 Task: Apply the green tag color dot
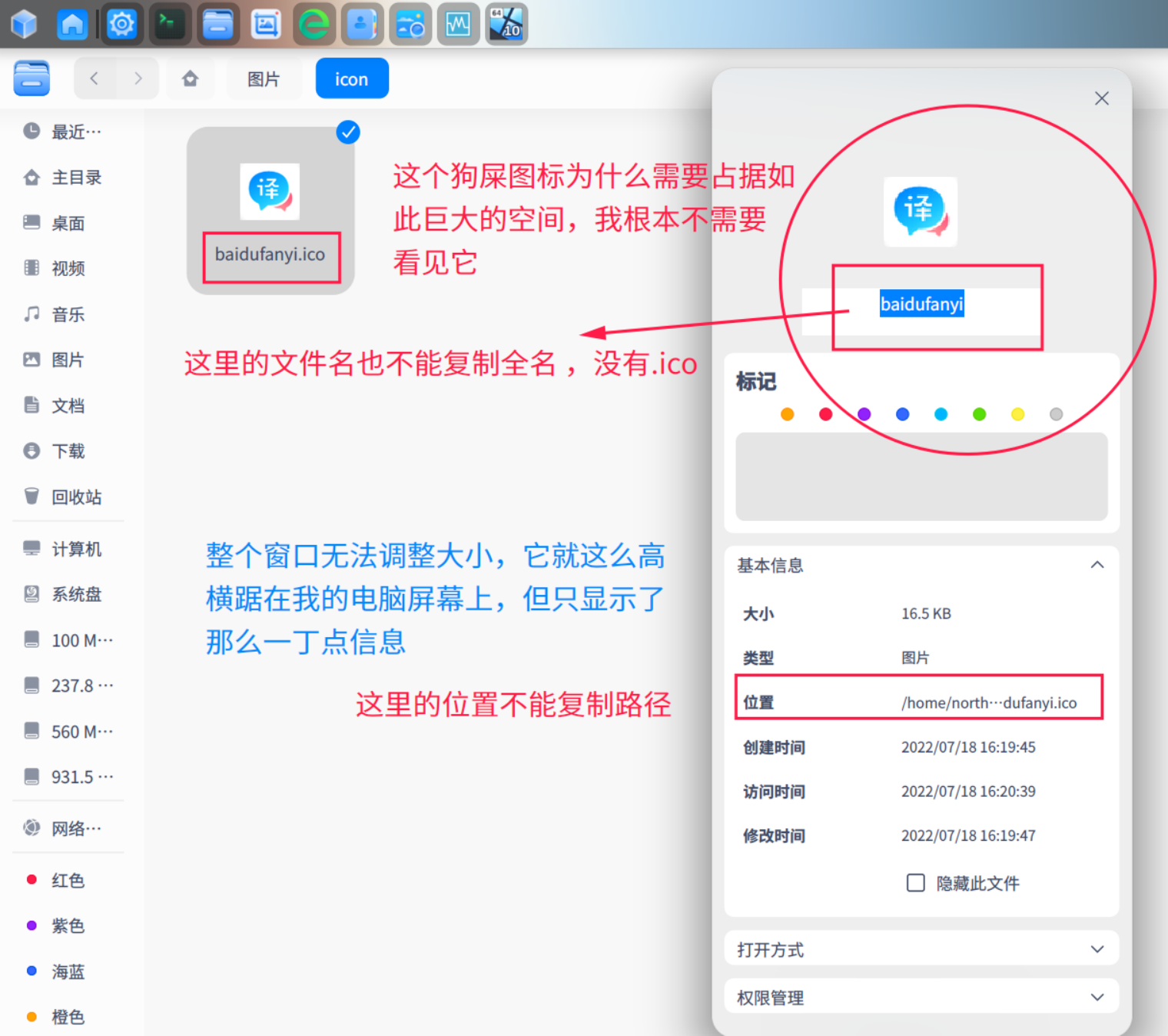(x=979, y=414)
